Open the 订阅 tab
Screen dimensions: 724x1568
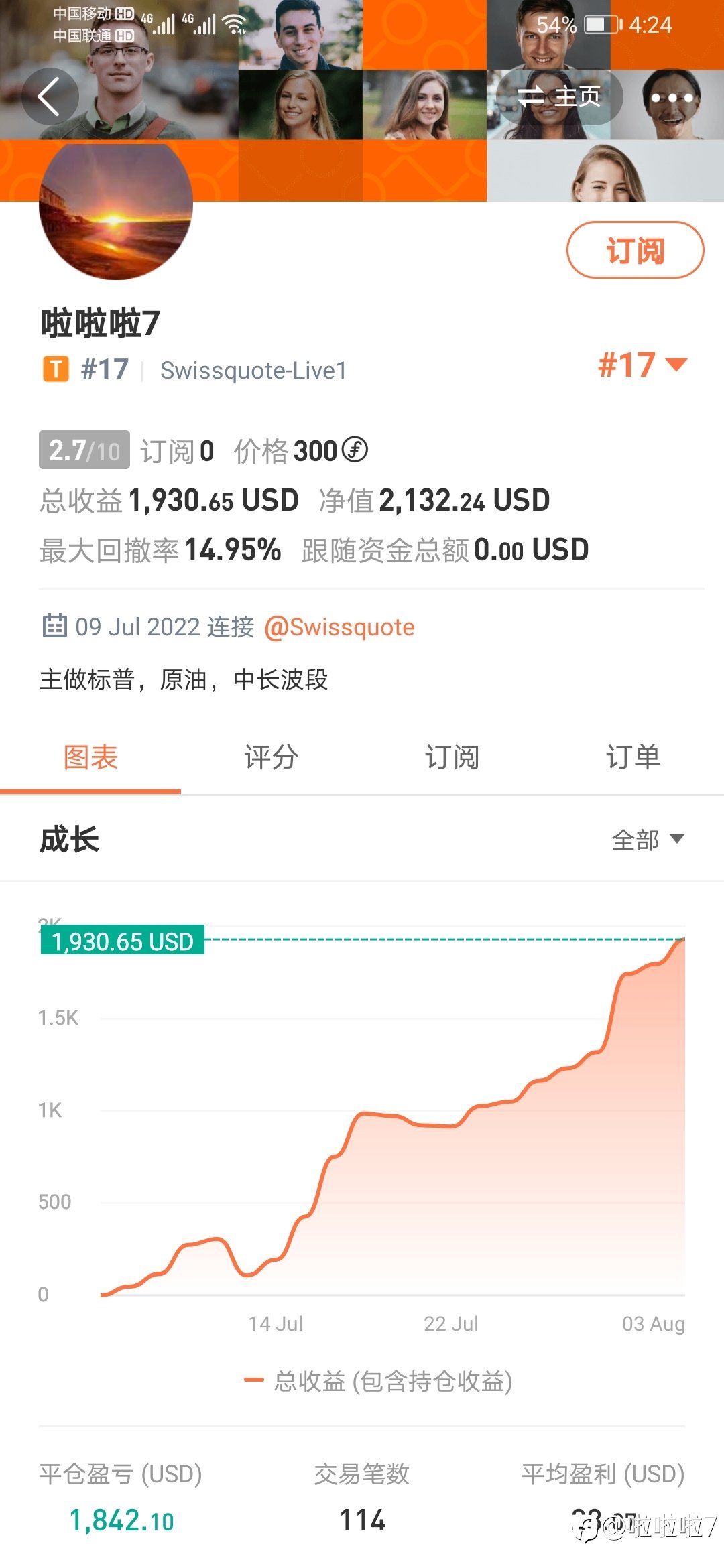coord(452,757)
